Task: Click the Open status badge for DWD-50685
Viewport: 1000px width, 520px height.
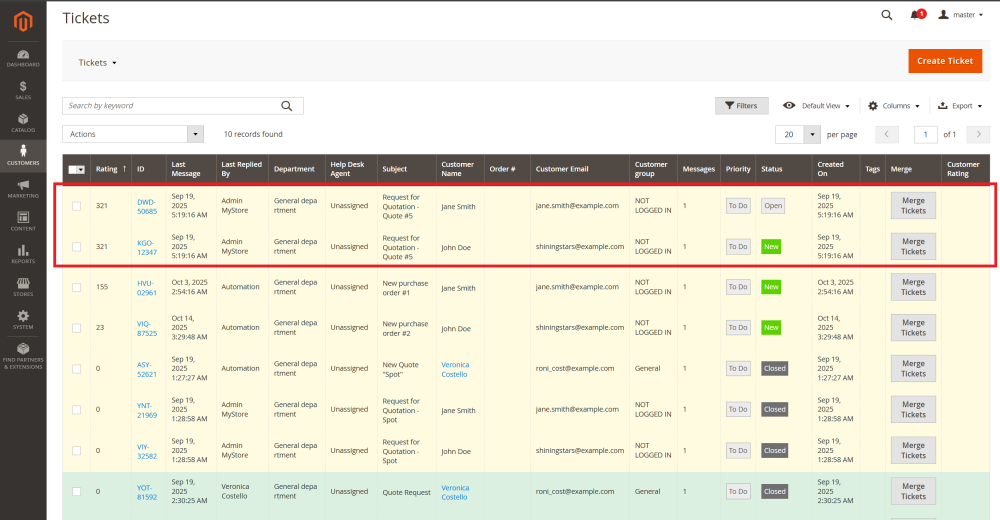Action: [773, 206]
